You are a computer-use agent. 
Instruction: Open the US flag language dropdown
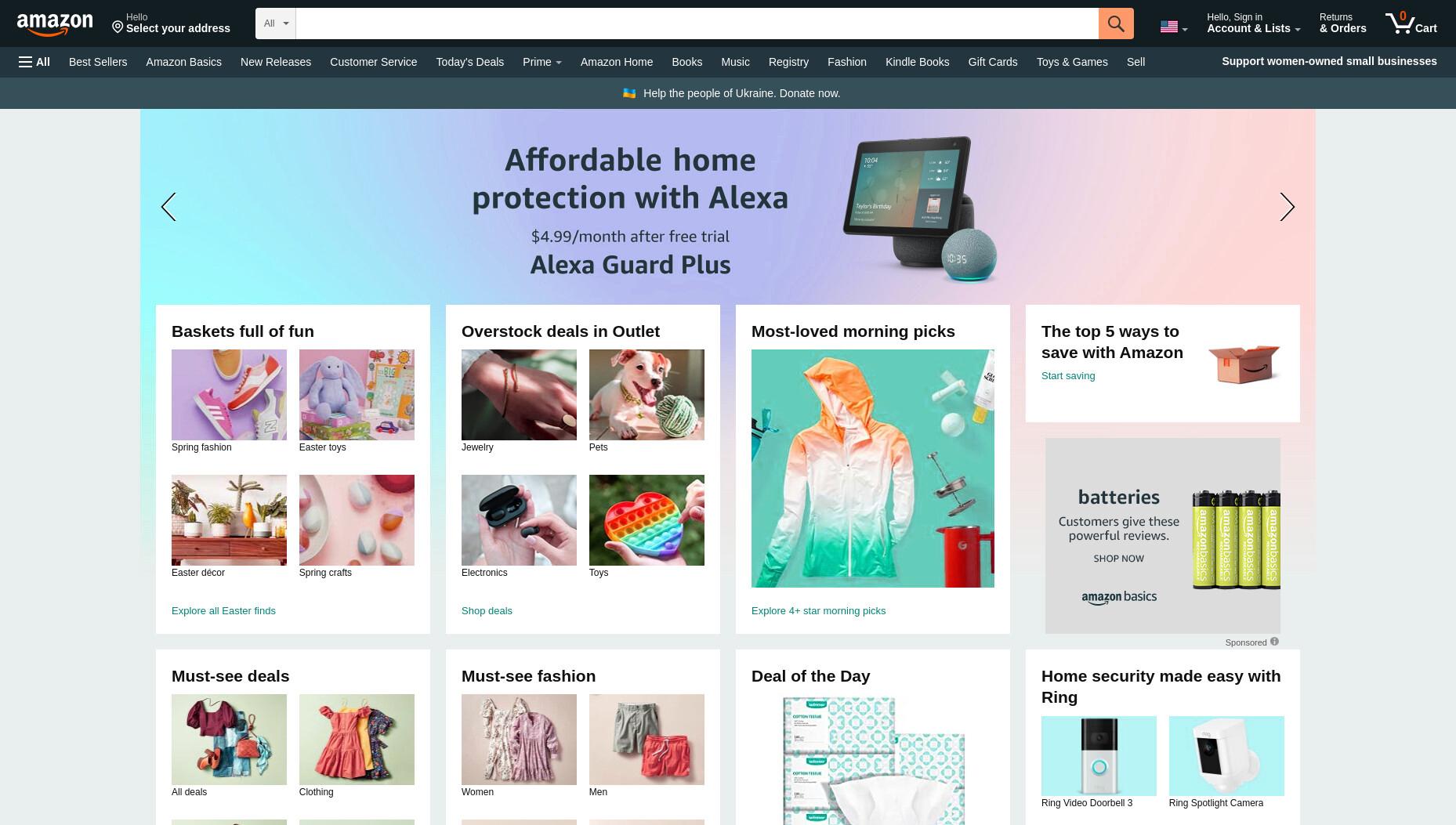1174,27
